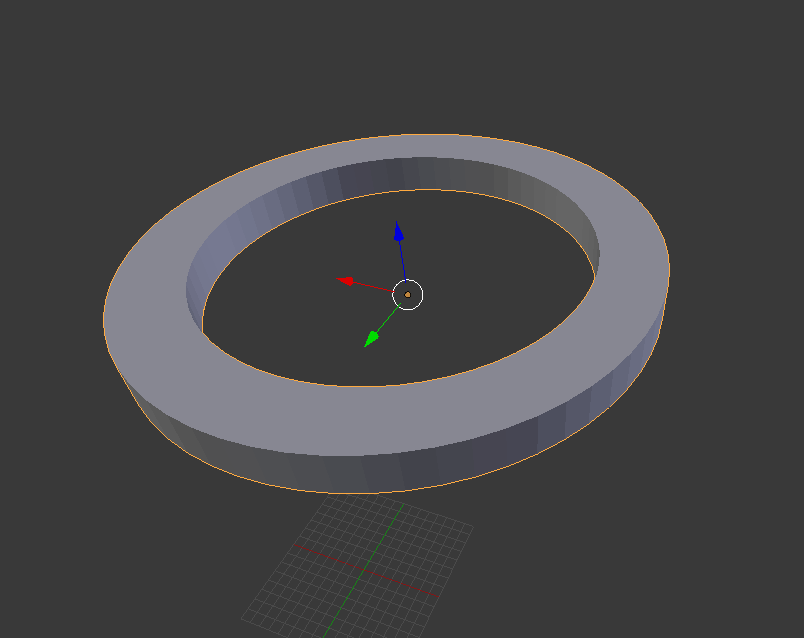Click the blue Z-axis shaft line
Image resolution: width=804 pixels, height=638 pixels.
(403, 261)
